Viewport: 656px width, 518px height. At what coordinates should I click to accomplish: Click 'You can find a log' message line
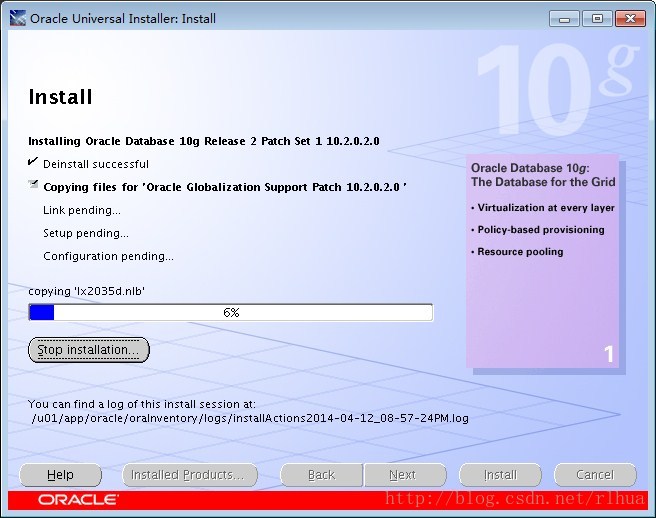142,404
